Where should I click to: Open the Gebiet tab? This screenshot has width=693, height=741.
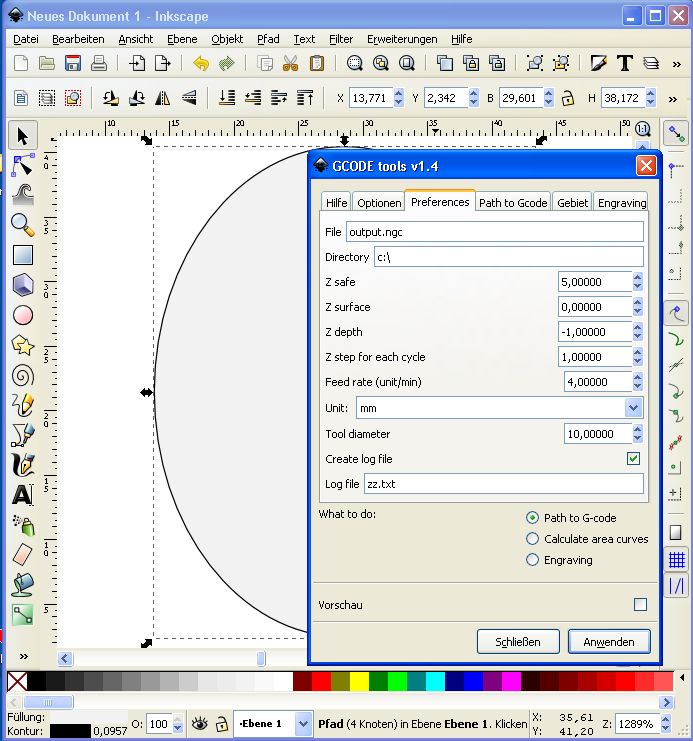point(572,202)
